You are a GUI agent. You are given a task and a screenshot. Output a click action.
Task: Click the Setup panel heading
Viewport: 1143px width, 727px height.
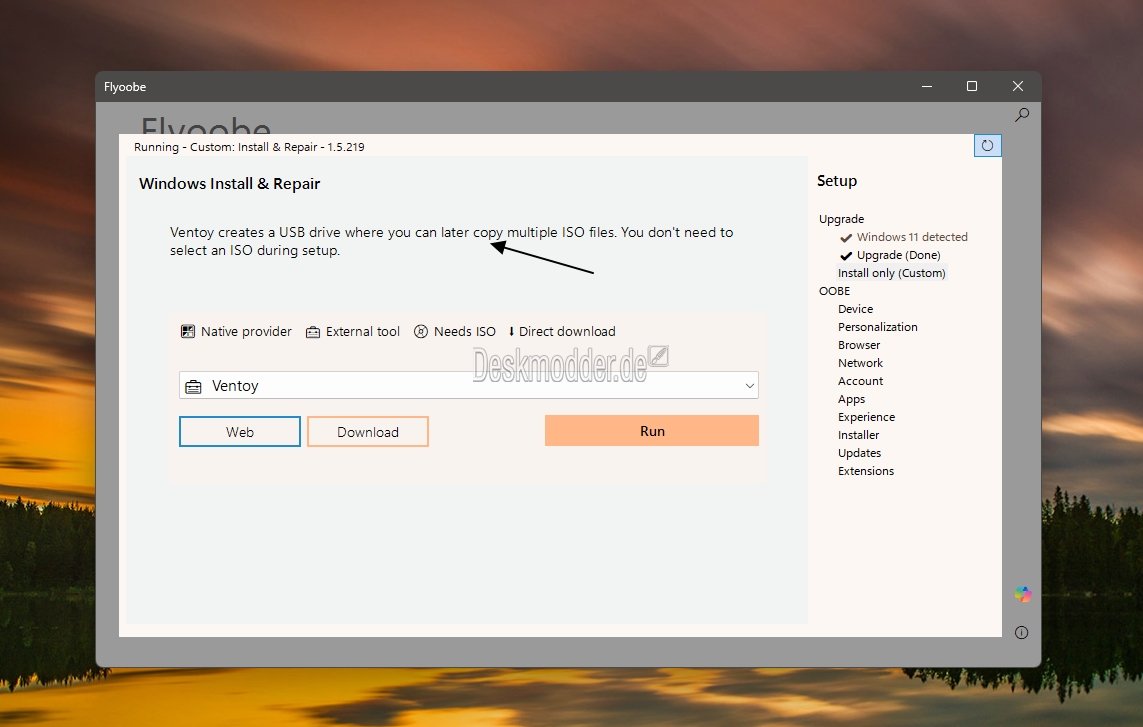coord(837,181)
